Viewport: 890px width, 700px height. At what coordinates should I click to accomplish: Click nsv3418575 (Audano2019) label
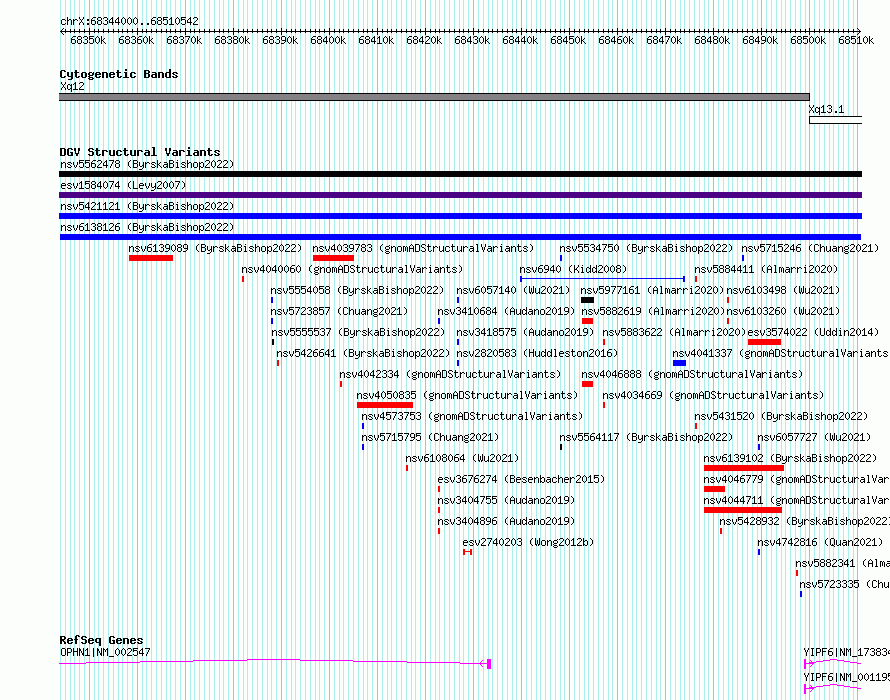pos(526,333)
